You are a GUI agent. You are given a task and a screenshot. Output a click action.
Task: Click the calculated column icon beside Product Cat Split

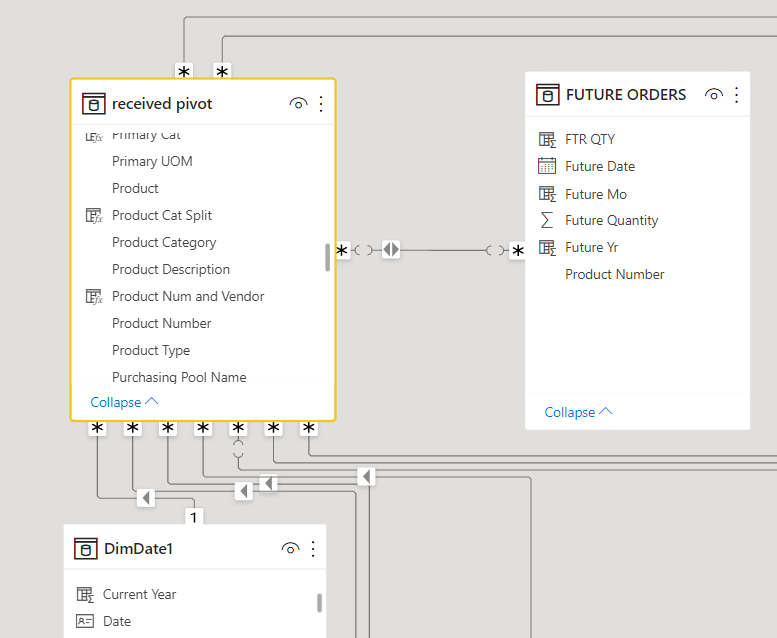tap(94, 216)
